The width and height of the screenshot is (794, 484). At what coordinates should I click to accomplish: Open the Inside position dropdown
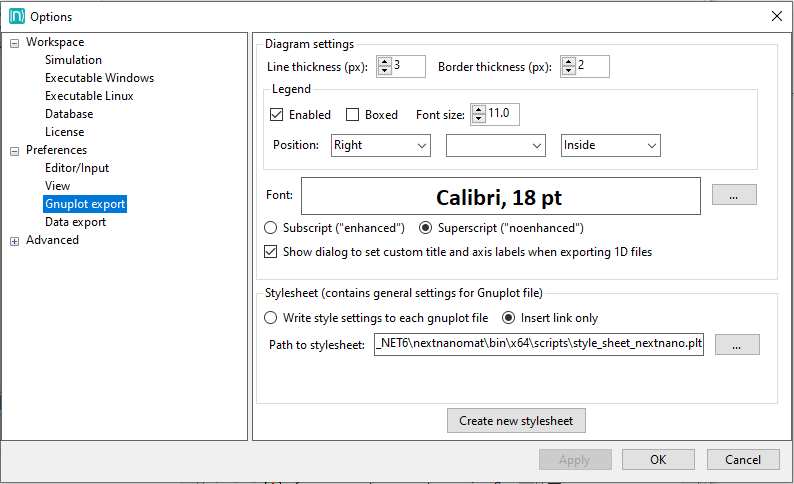[x=610, y=146]
